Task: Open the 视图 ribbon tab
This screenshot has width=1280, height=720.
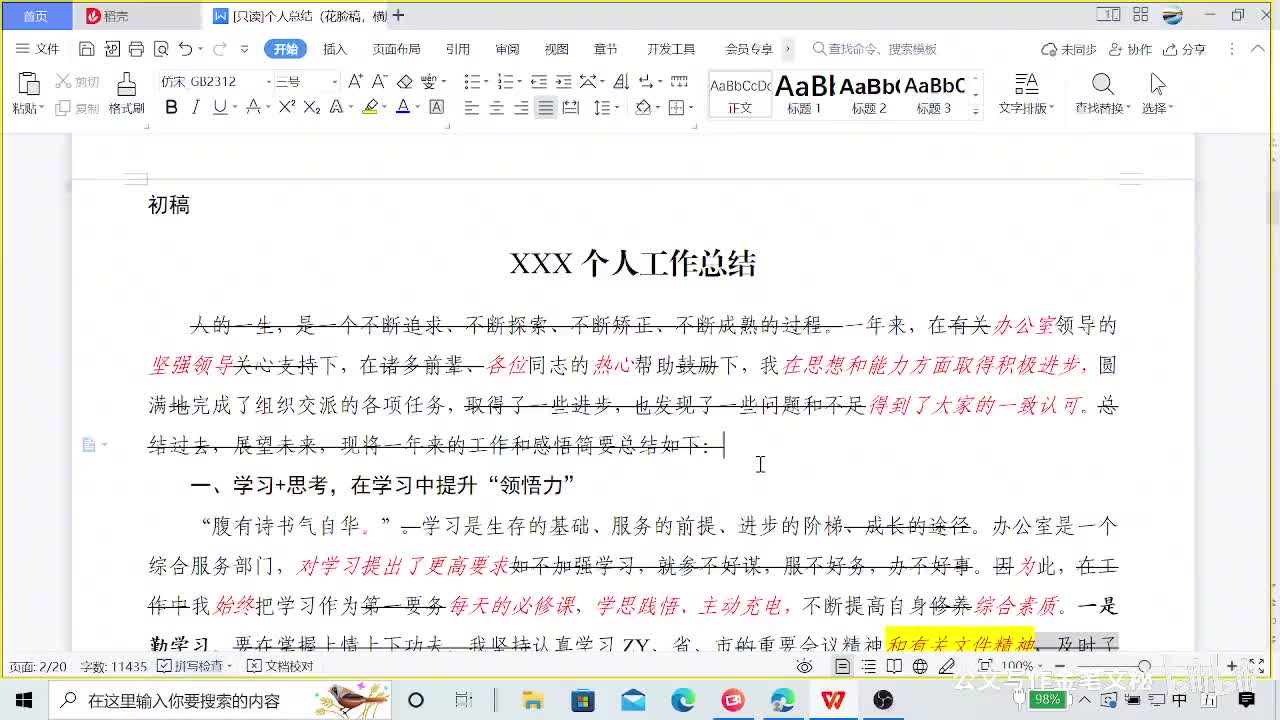Action: coord(556,49)
